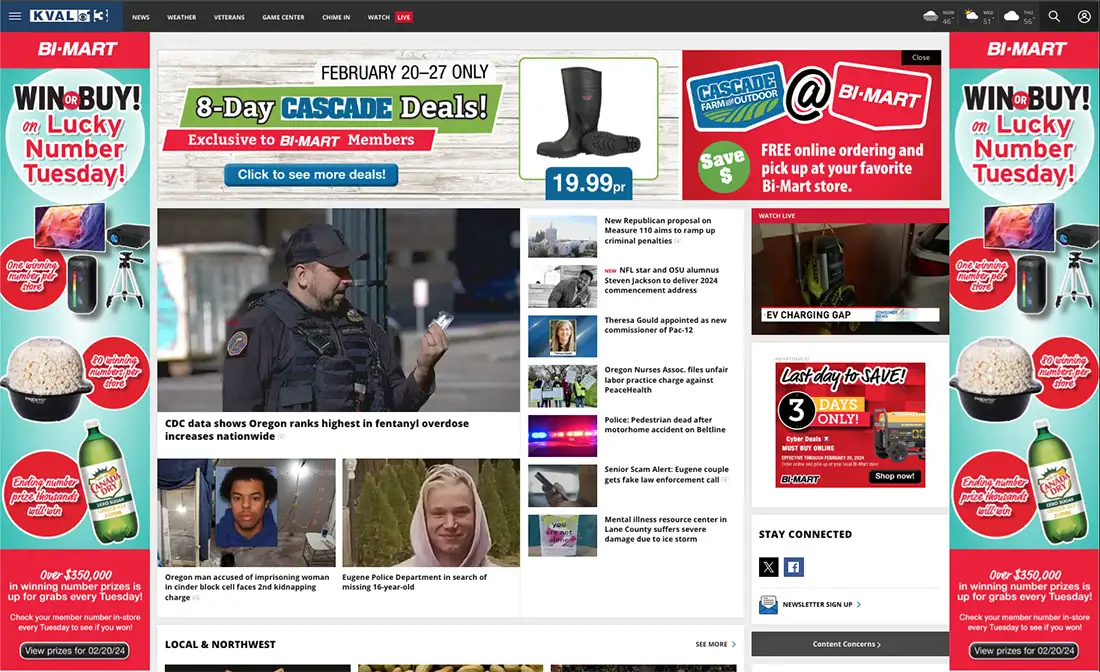Open the hamburger menu icon
The image size is (1100, 672).
[x=15, y=16]
